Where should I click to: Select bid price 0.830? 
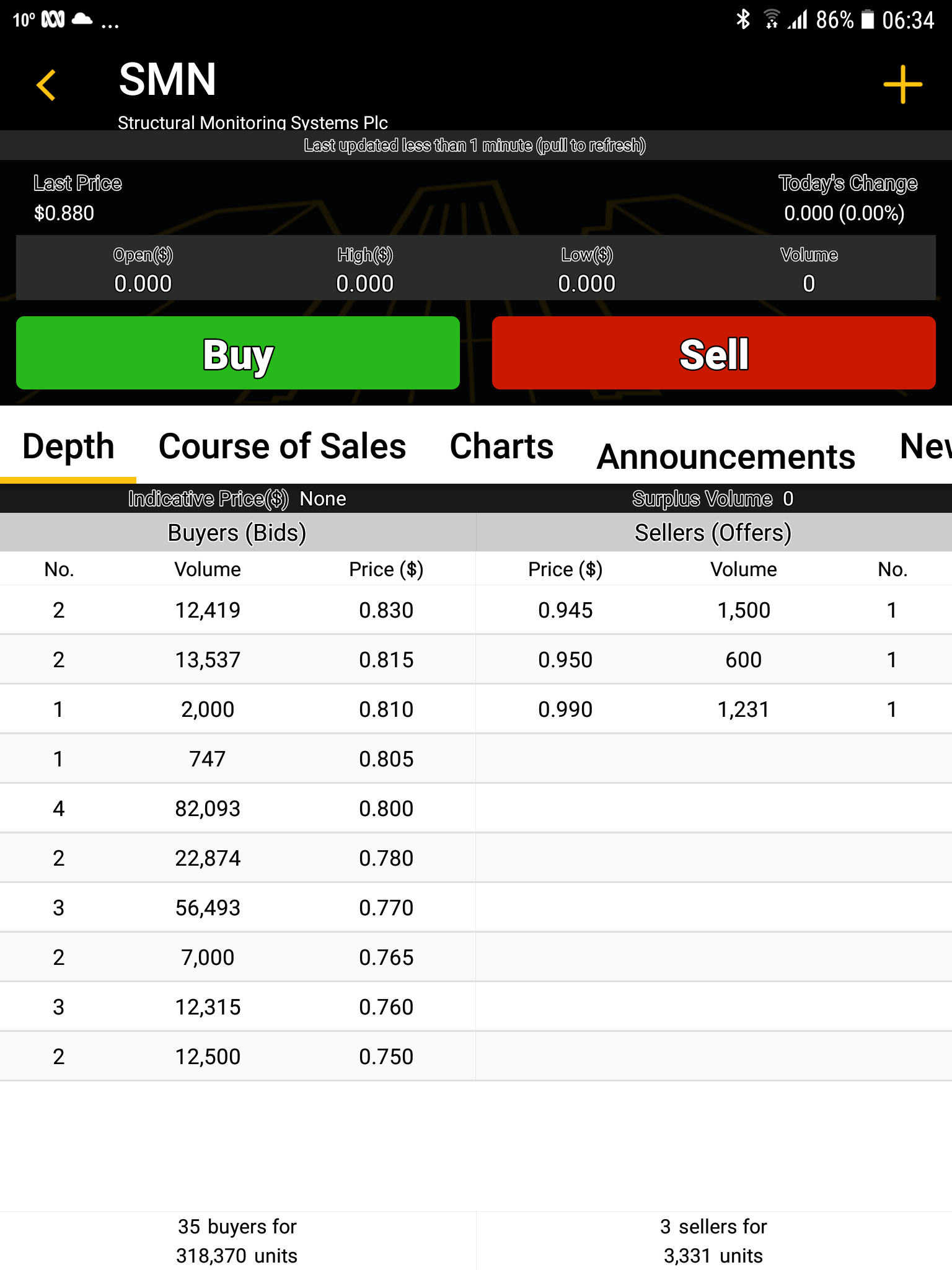point(386,610)
